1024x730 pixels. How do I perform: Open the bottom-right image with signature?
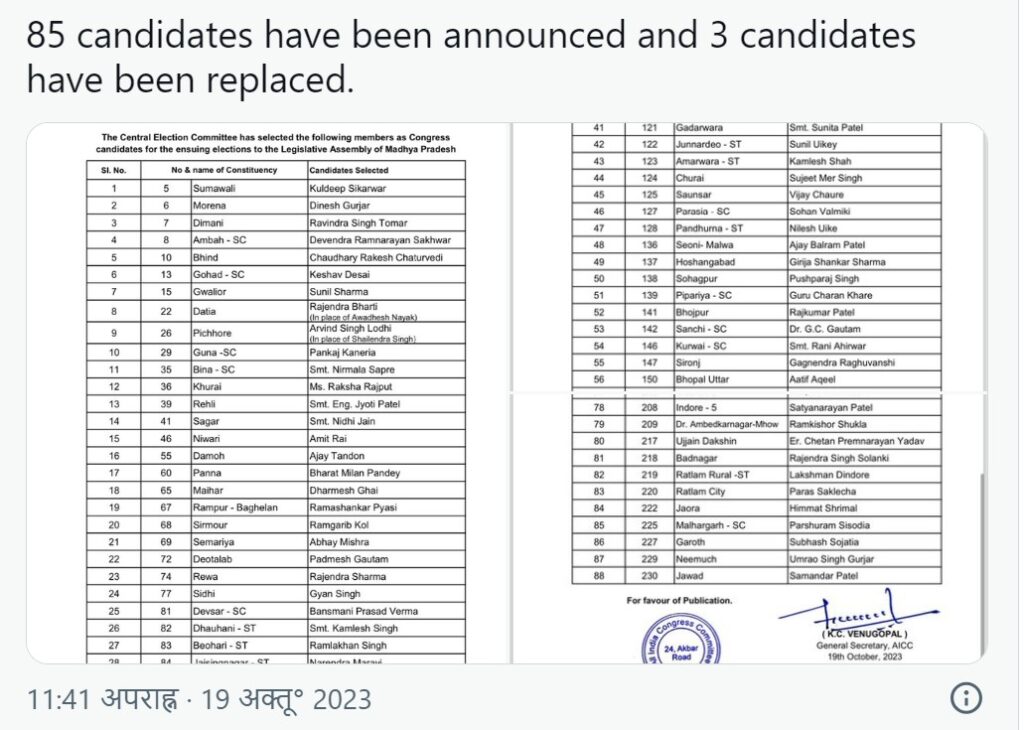[x=749, y=529]
